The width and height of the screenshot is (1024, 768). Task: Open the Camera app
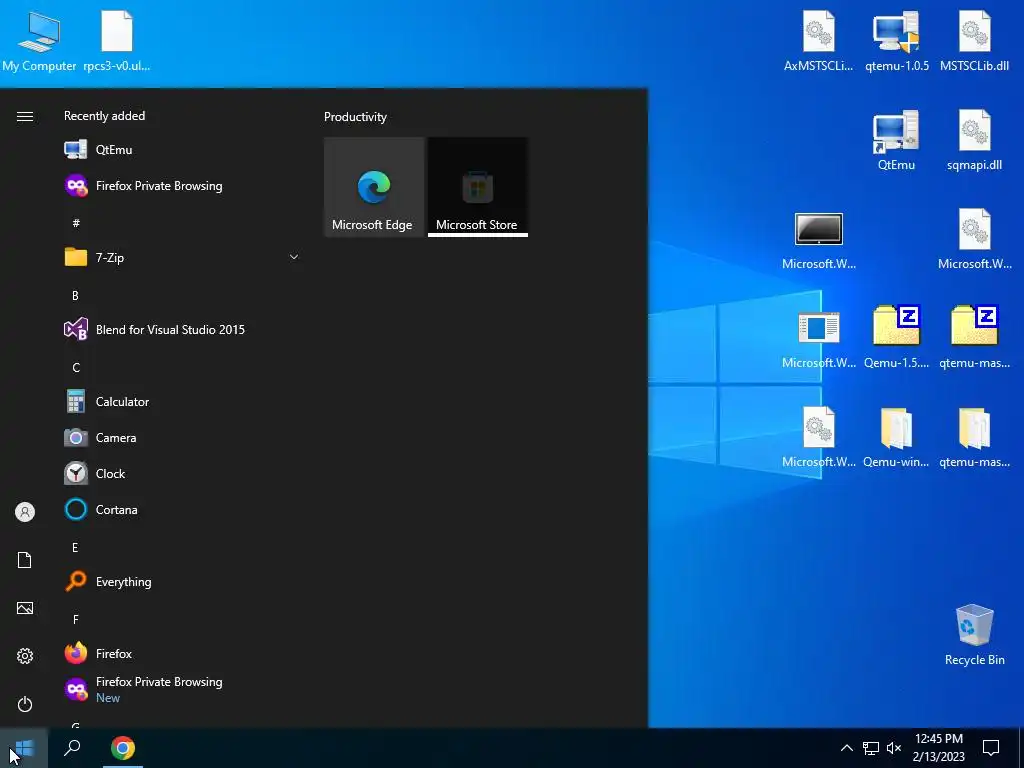182,438
